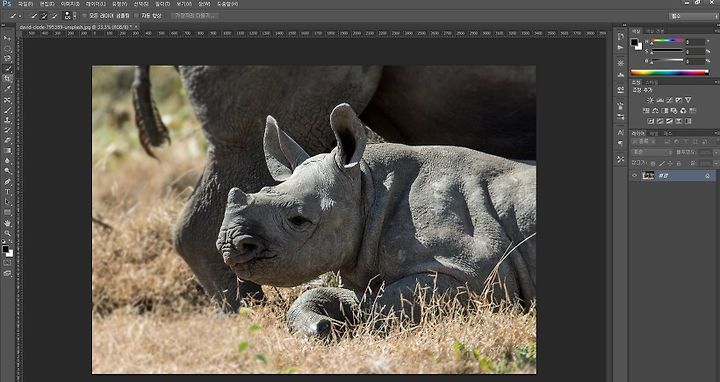This screenshot has height=382, width=720.
Task: Click the toolbox foreground color swatch
Action: click(x=5, y=249)
